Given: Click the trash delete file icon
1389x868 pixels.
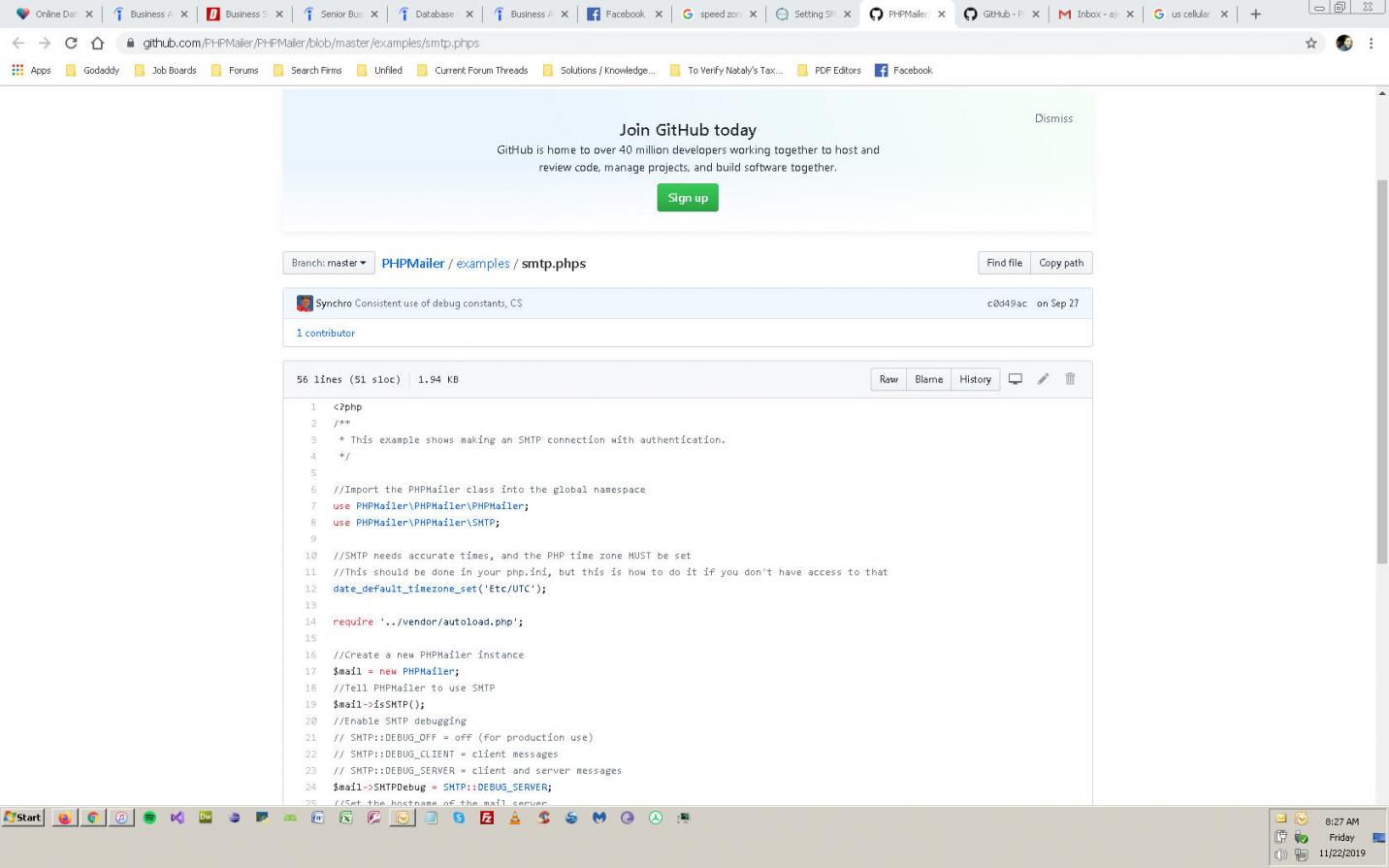Looking at the screenshot, I should (x=1070, y=379).
